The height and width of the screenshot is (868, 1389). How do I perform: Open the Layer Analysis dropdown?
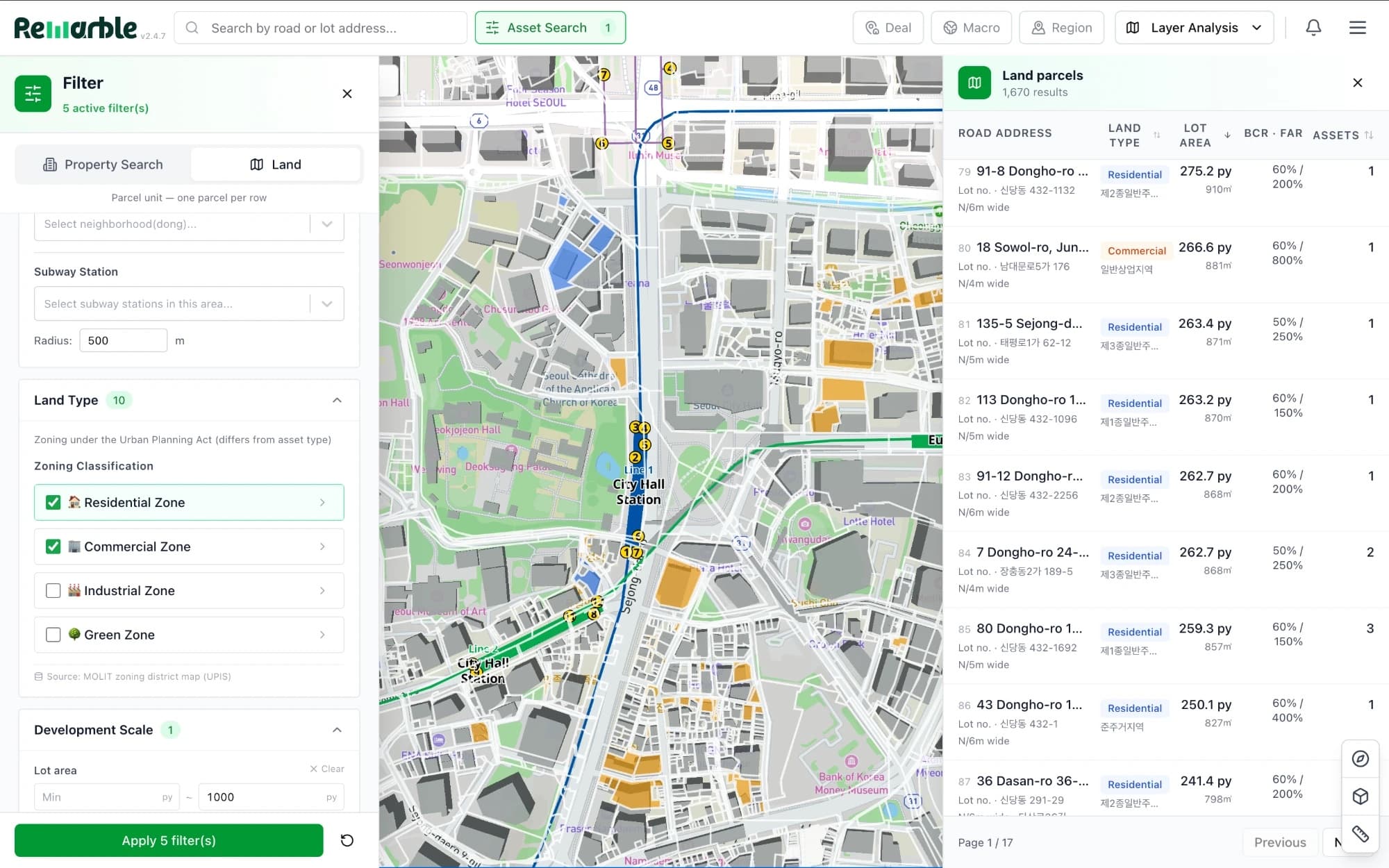[x=1194, y=28]
